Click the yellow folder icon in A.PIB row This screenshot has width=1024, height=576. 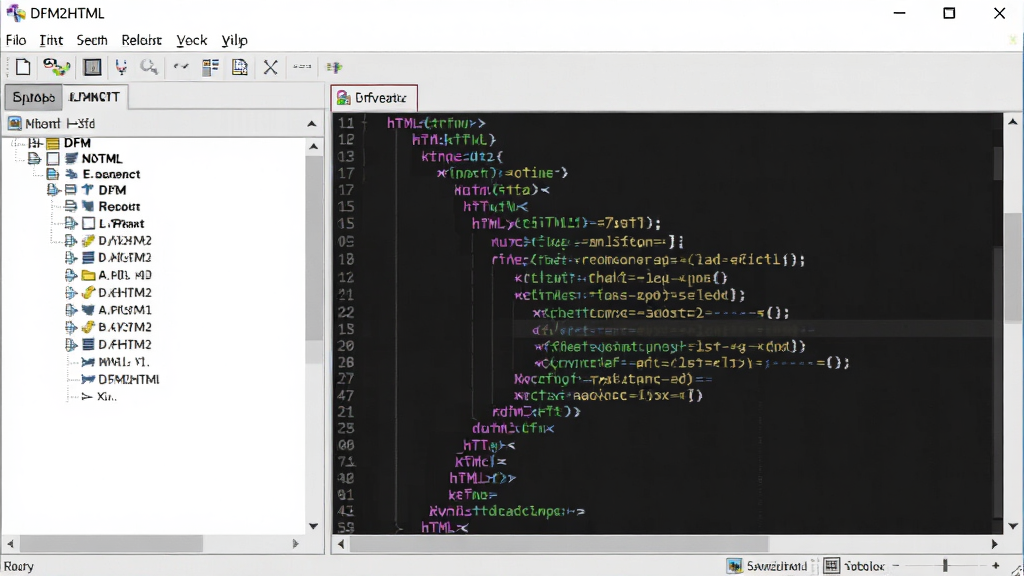(88, 275)
